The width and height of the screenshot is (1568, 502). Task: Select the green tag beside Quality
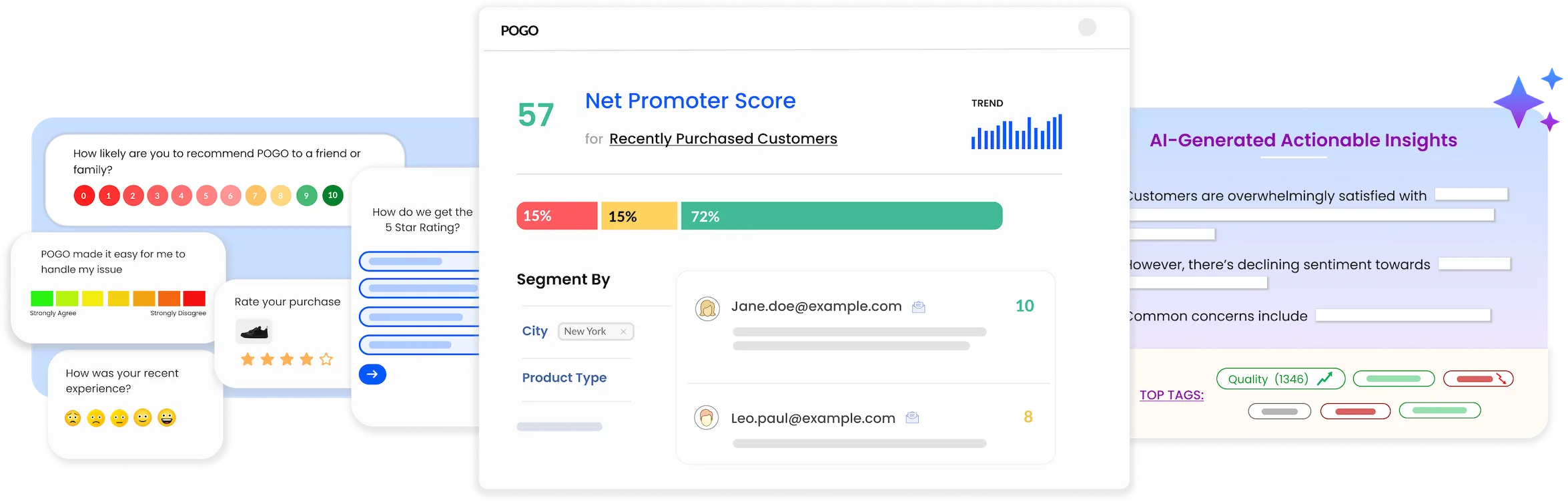point(1394,379)
